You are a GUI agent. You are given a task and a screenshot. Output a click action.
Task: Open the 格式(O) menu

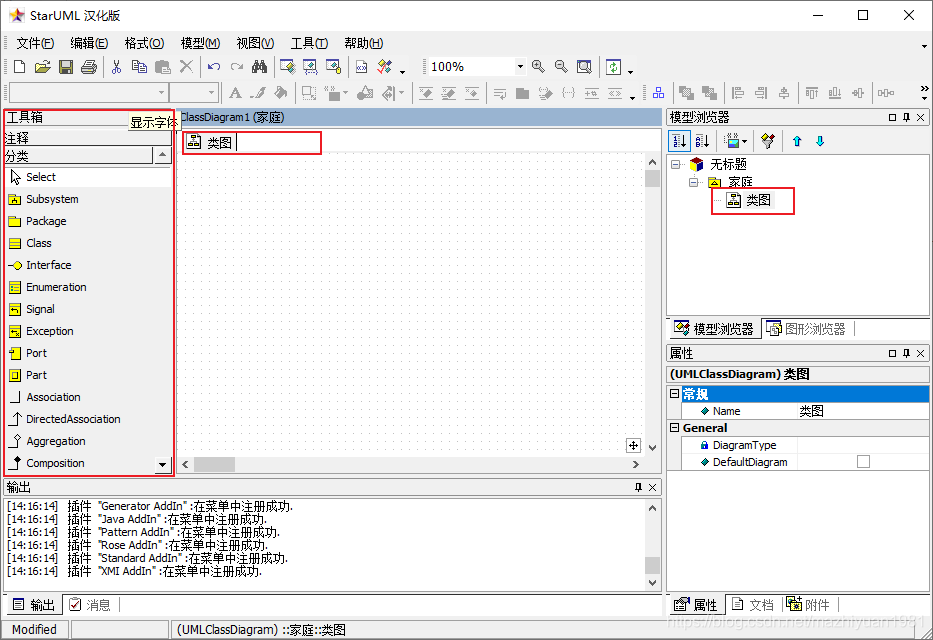point(145,43)
